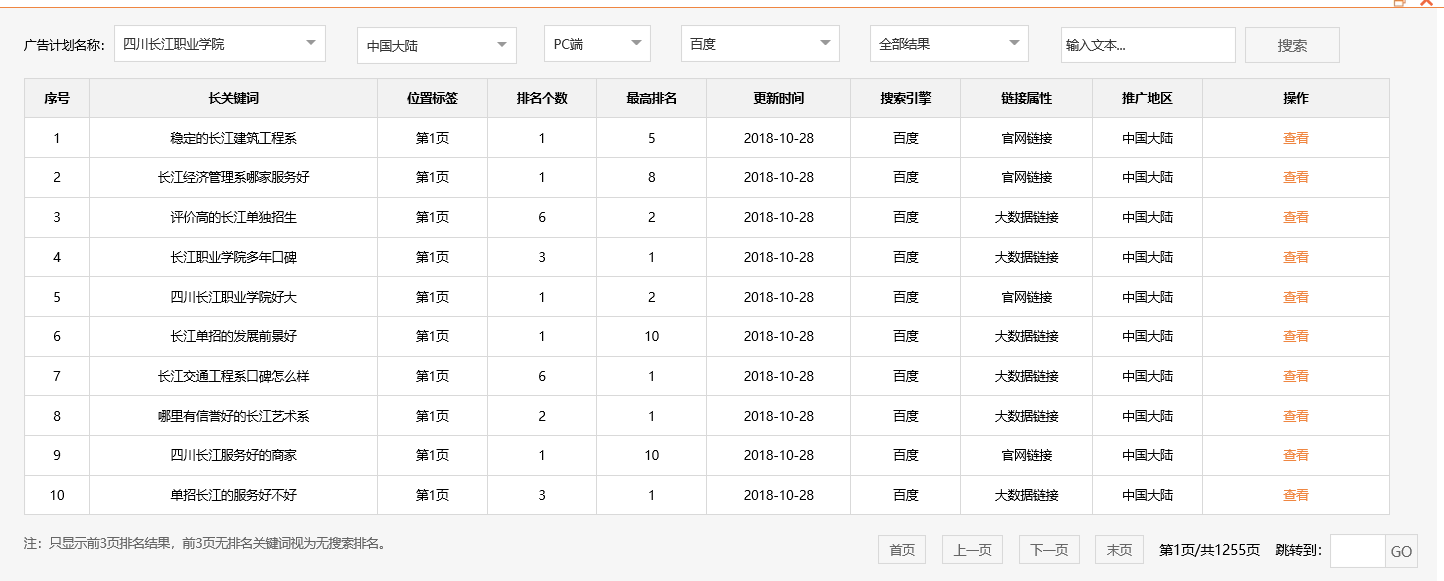Click the 上一页 previous page button
Viewport: 1444px width, 581px height.
pos(971,549)
